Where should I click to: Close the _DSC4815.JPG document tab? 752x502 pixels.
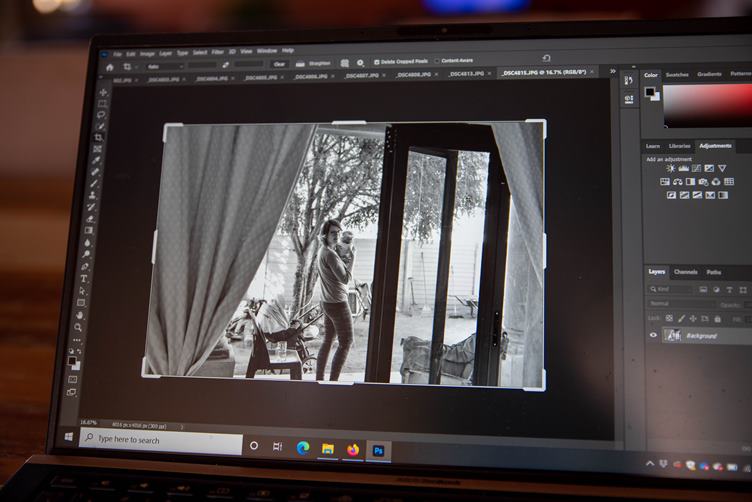click(x=592, y=71)
